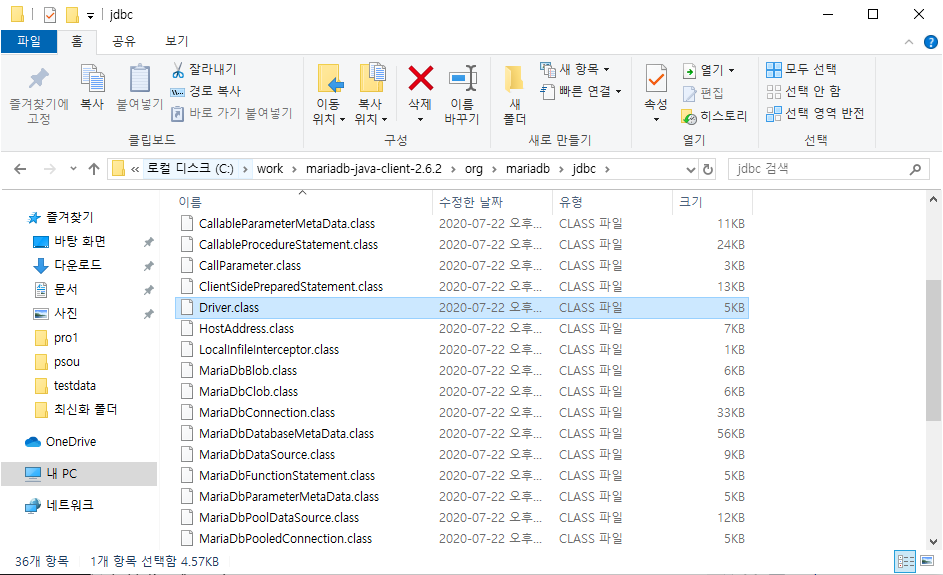Click the Pin to Quick Access icon

pos(39,79)
